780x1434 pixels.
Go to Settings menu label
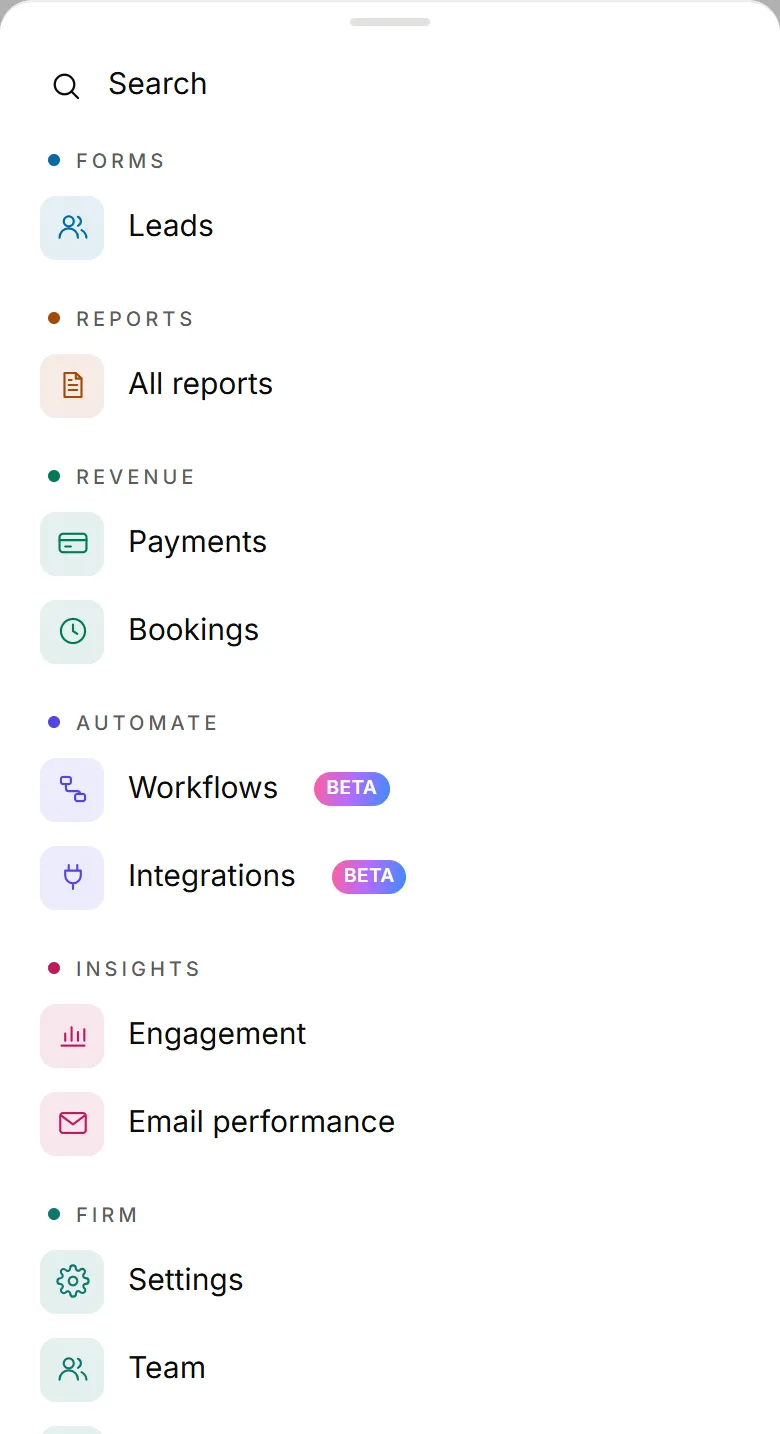click(186, 1280)
